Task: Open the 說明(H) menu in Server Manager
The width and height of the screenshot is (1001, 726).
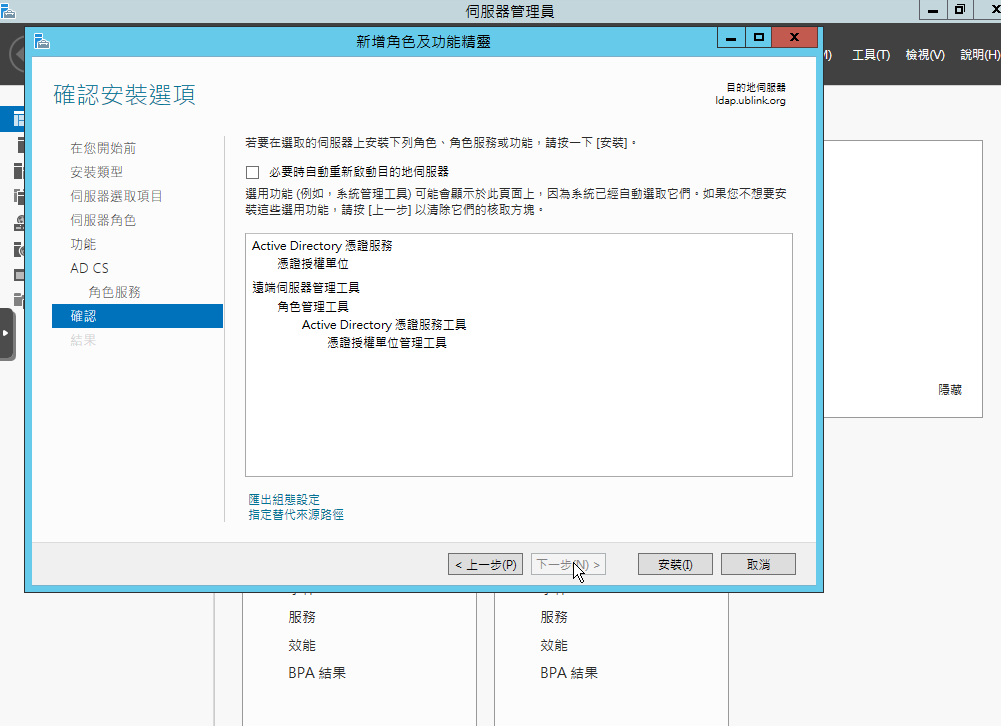Action: [980, 55]
